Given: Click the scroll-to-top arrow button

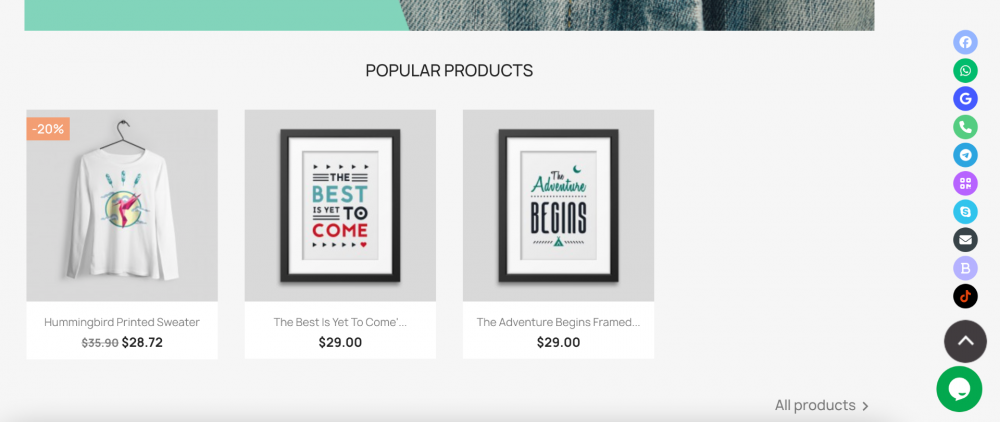Looking at the screenshot, I should 965,341.
